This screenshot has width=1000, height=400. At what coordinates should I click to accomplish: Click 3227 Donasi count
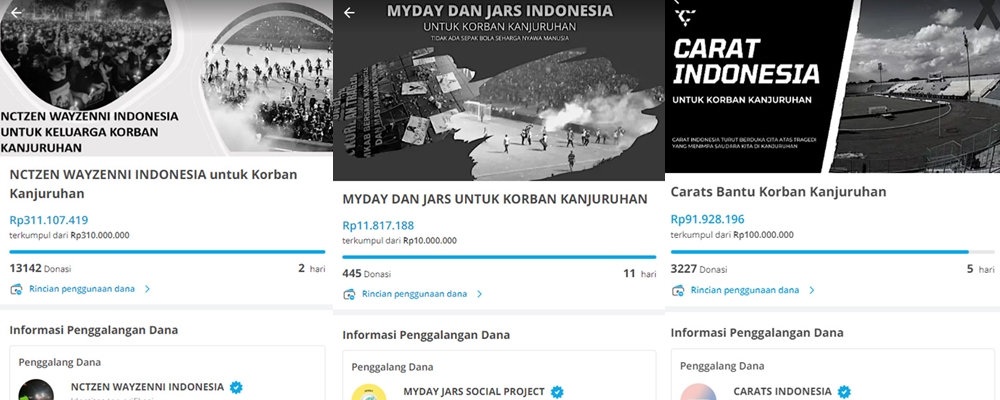point(699,269)
